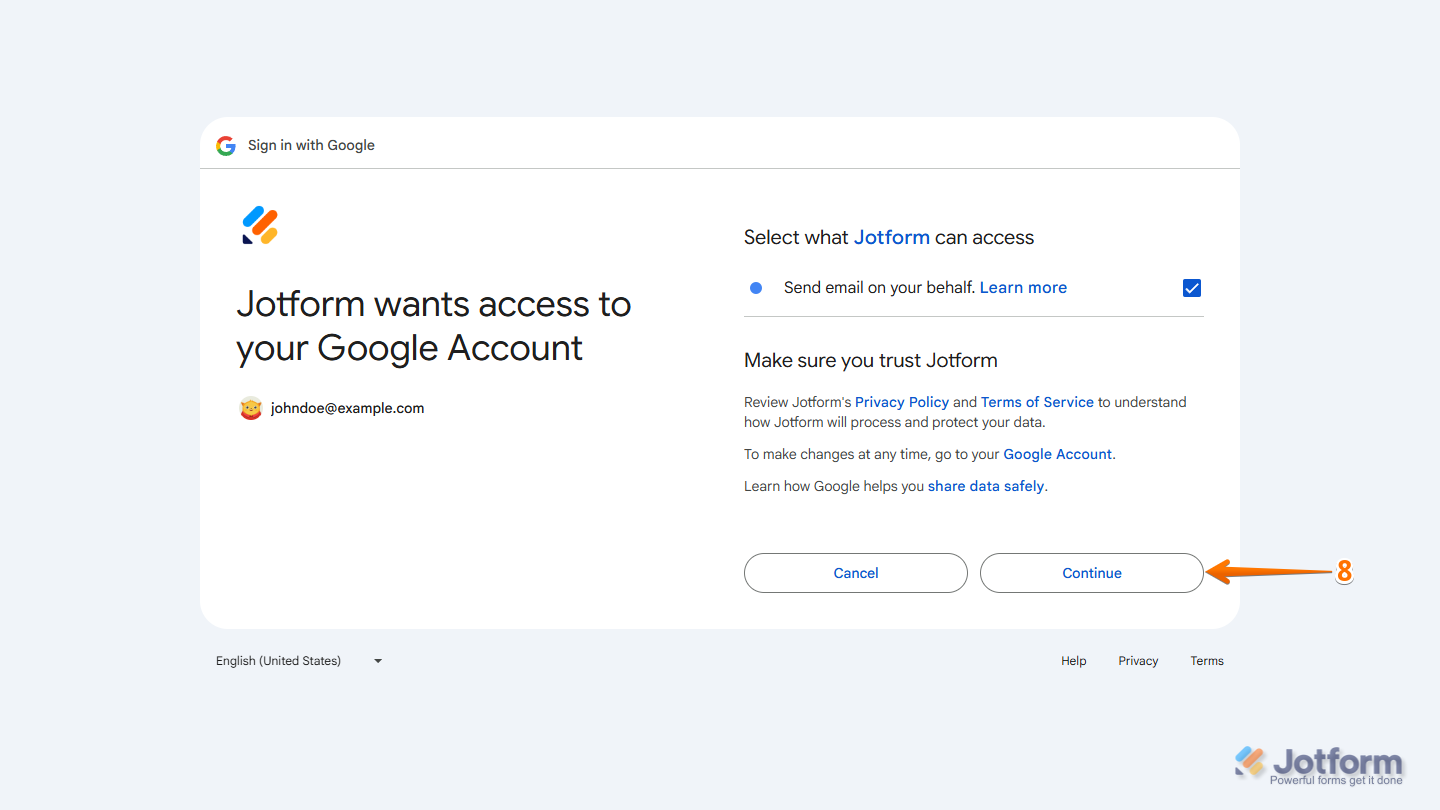Click the Jotform logo above the heading
Screen dimensions: 1440x810
click(x=259, y=226)
